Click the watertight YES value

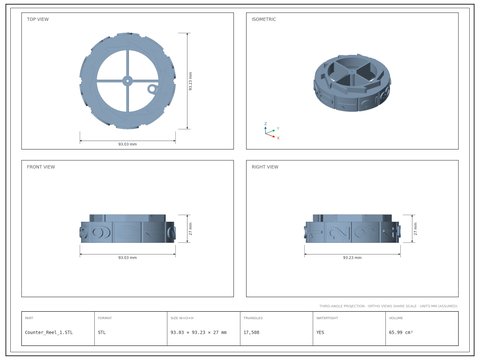point(320,332)
